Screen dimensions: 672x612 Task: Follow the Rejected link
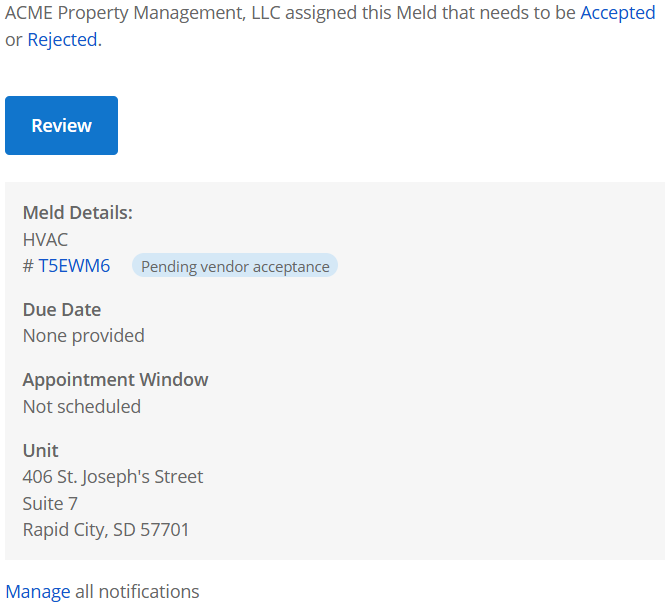coord(62,40)
